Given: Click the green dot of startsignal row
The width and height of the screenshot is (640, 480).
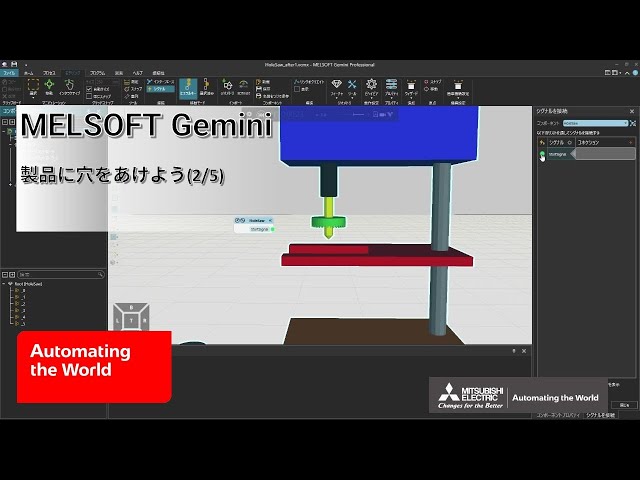Looking at the screenshot, I should [x=542, y=154].
